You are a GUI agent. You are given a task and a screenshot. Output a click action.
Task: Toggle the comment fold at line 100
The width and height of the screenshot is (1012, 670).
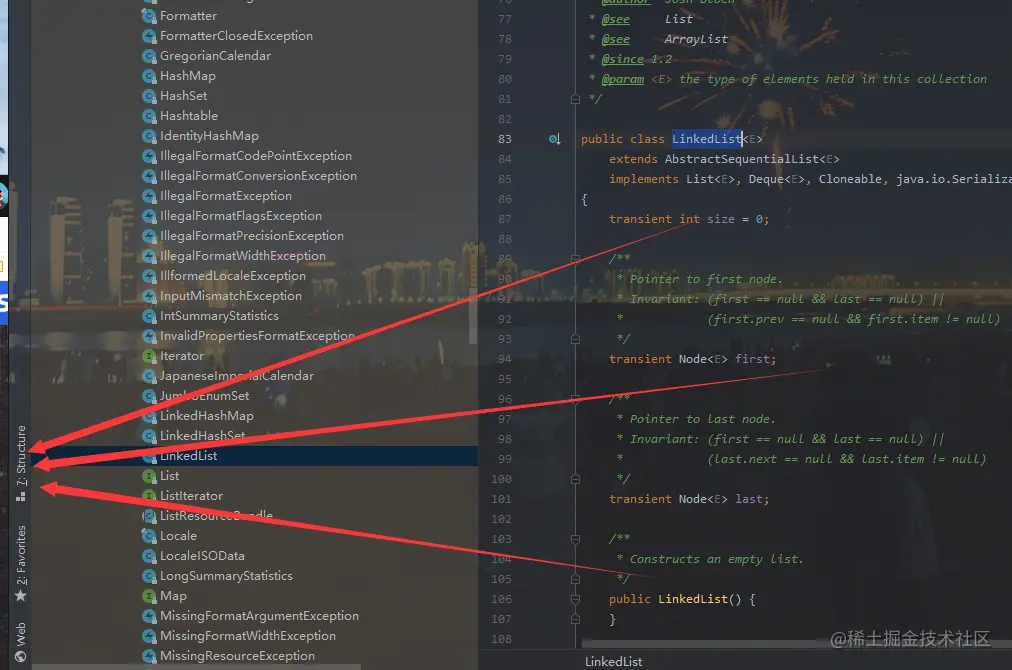coord(575,479)
